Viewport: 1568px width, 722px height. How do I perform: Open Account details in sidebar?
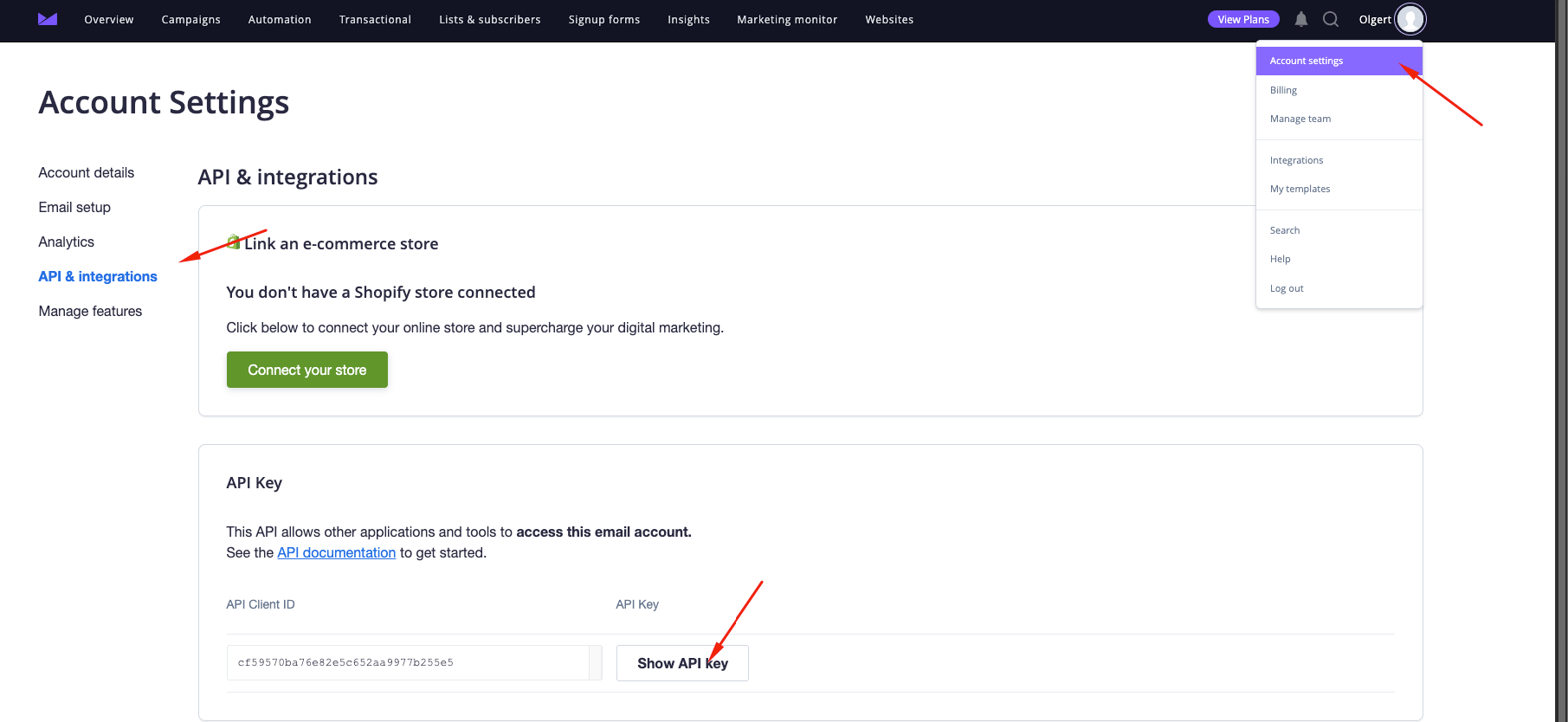click(x=87, y=172)
